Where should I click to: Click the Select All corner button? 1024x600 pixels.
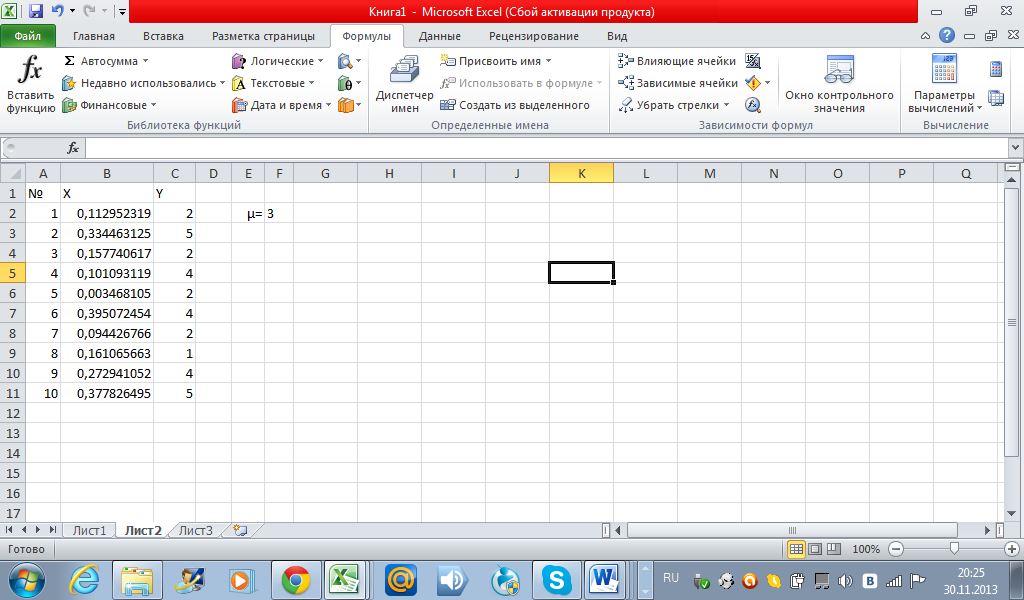12,173
